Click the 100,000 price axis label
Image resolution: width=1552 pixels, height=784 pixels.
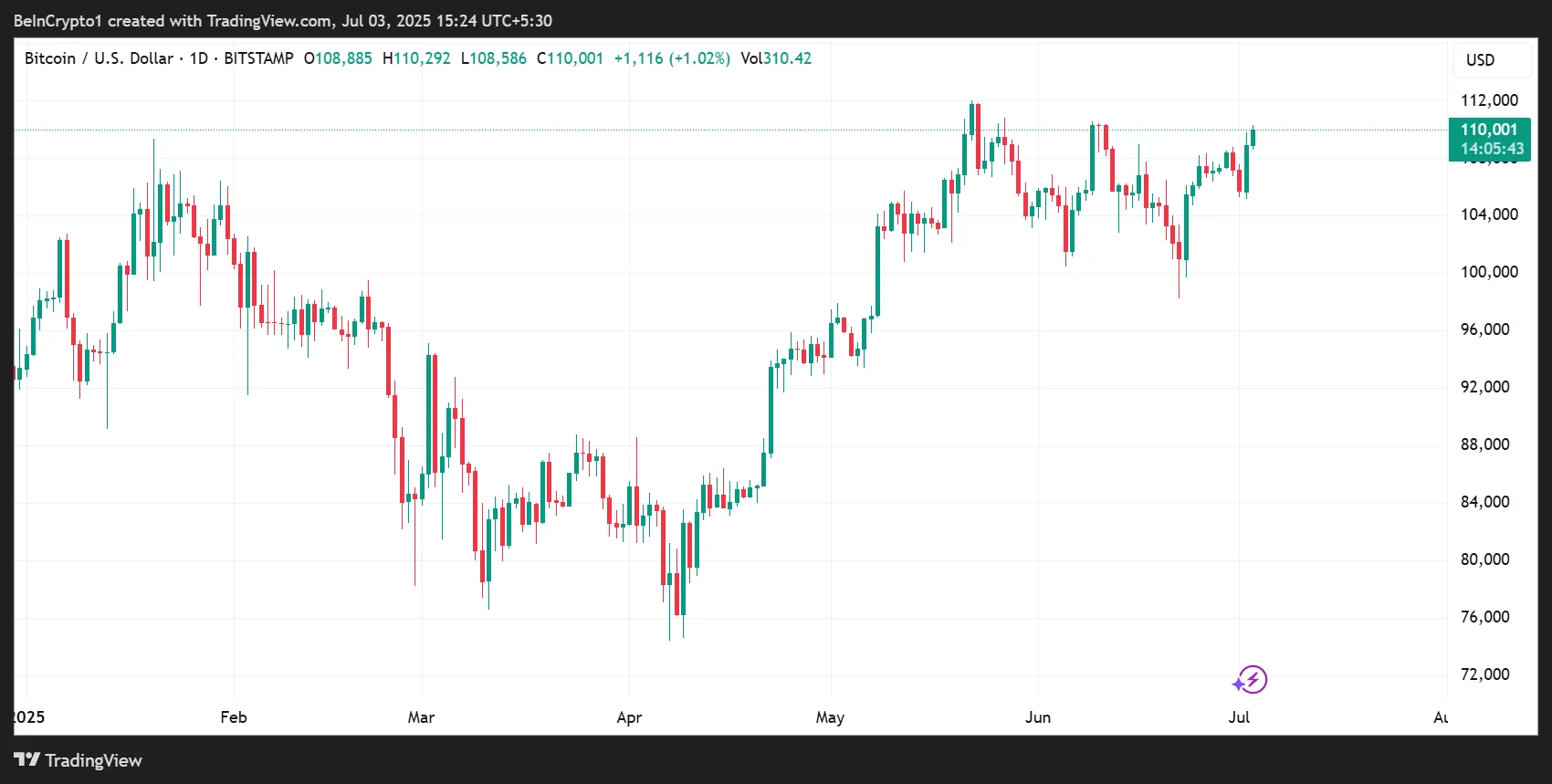pyautogui.click(x=1489, y=272)
